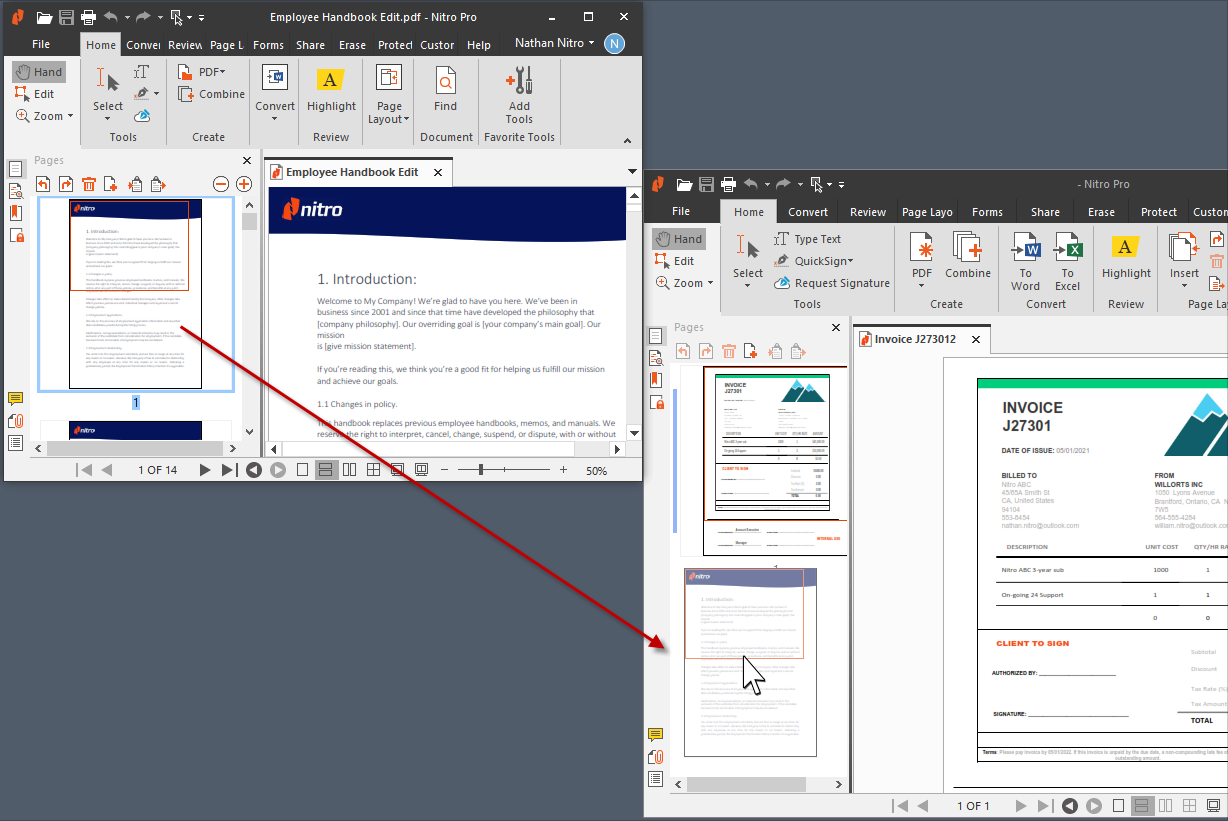Click the zoom-in plus icon for Handbook thumbnails

pos(243,184)
